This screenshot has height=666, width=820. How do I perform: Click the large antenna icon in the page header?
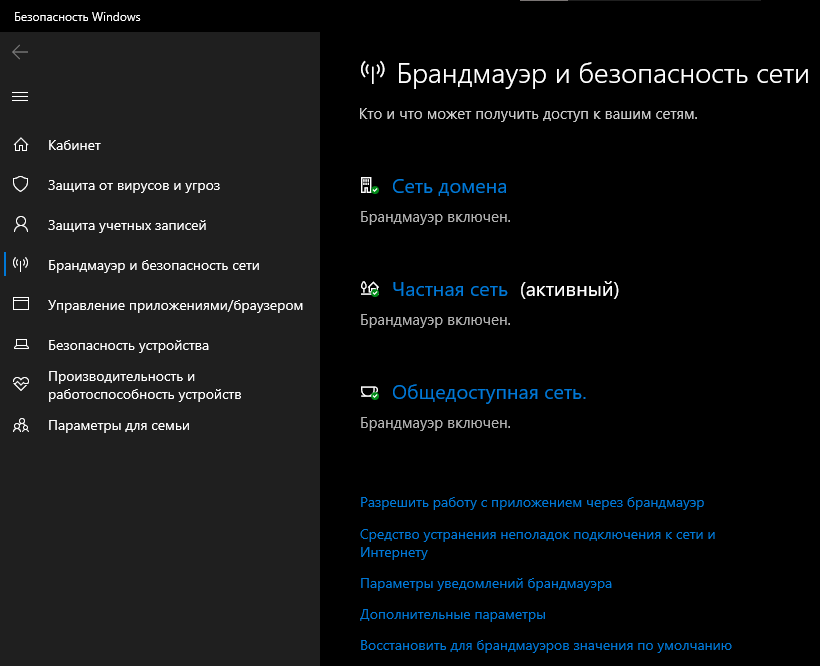pyautogui.click(x=373, y=73)
